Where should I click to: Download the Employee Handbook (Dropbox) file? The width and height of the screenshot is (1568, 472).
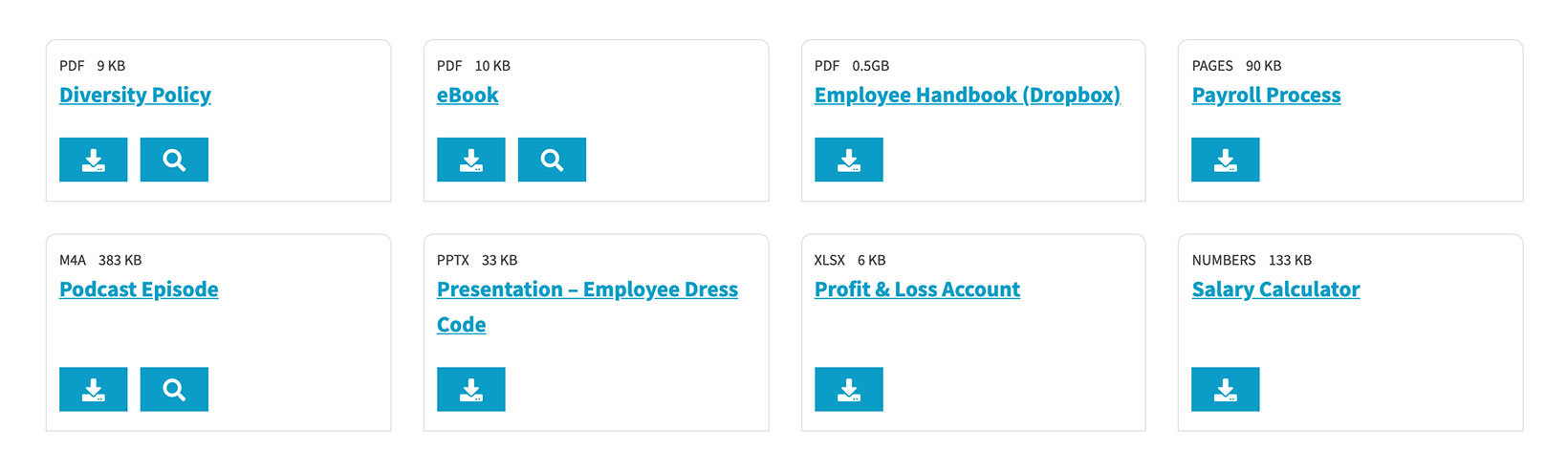tap(848, 160)
